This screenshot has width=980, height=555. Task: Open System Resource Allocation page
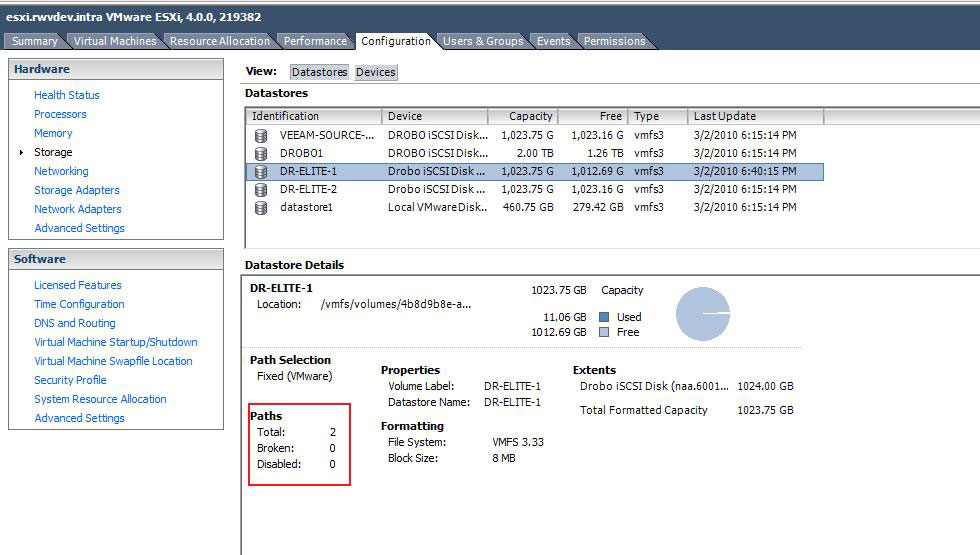[x=101, y=399]
